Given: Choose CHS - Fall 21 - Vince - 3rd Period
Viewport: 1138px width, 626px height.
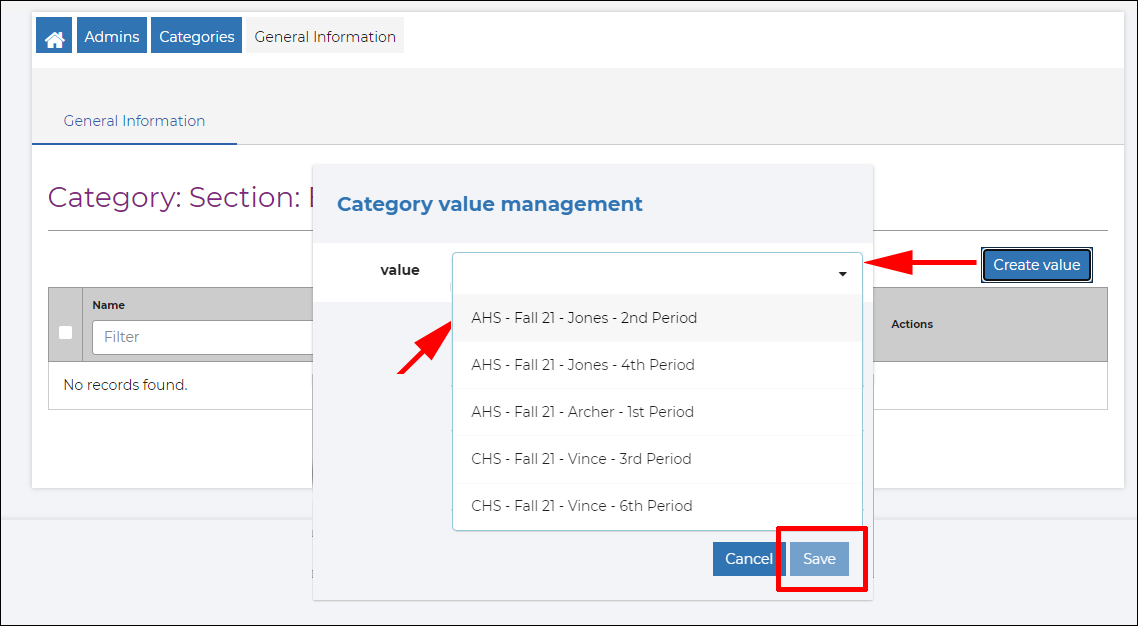Looking at the screenshot, I should click(x=658, y=458).
